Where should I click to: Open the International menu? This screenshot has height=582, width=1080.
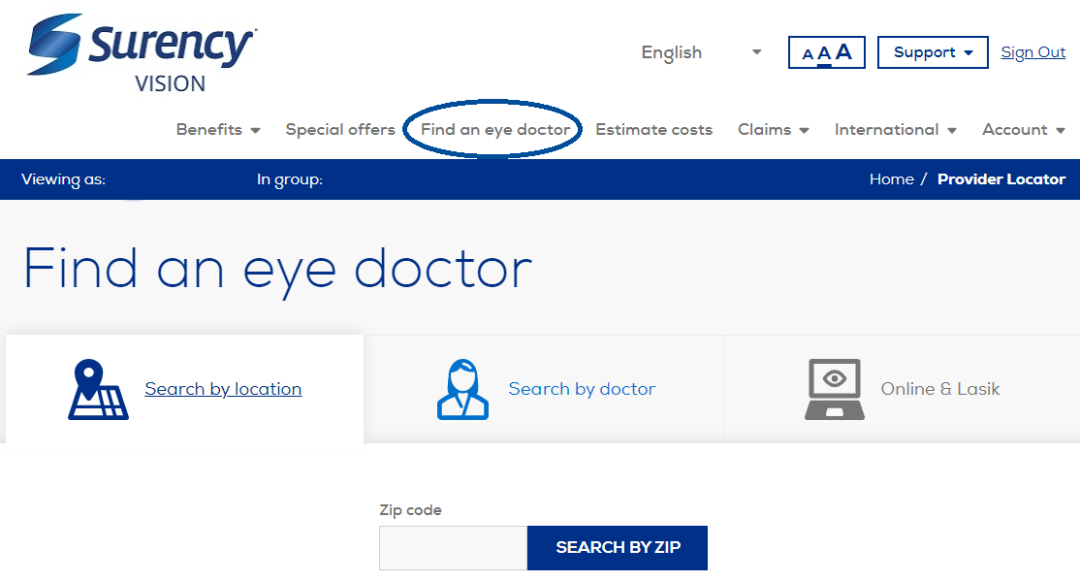coord(895,130)
